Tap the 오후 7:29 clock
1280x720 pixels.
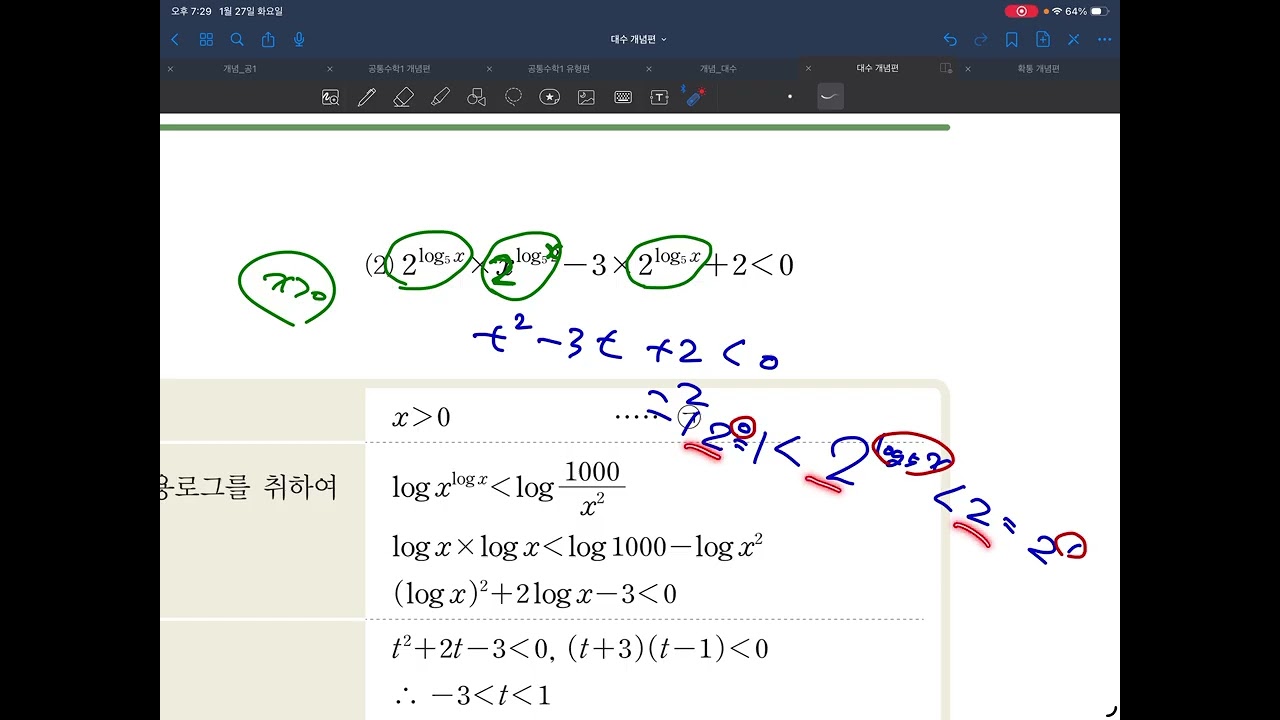[x=191, y=11]
